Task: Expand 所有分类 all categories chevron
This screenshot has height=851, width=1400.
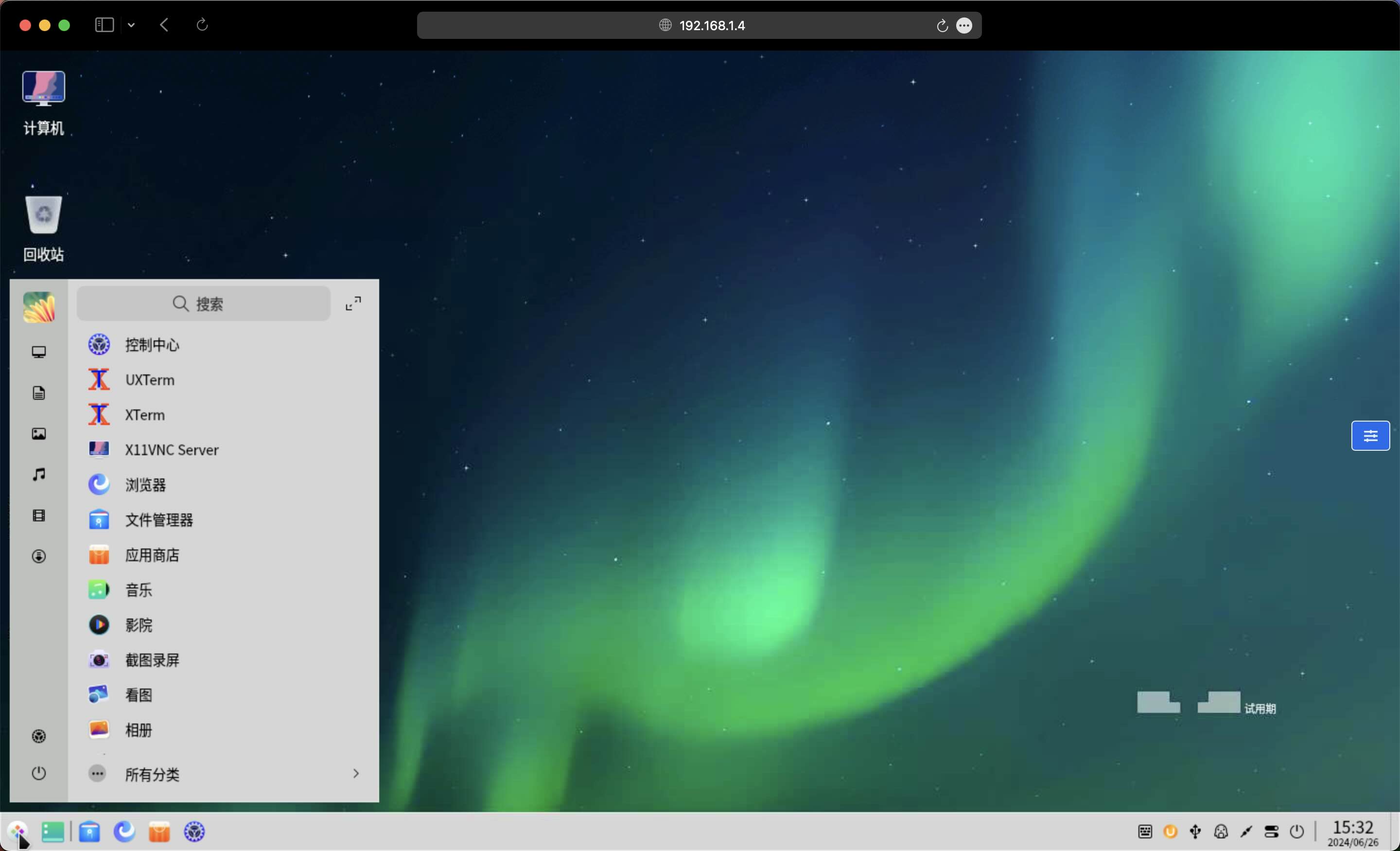Action: point(356,774)
